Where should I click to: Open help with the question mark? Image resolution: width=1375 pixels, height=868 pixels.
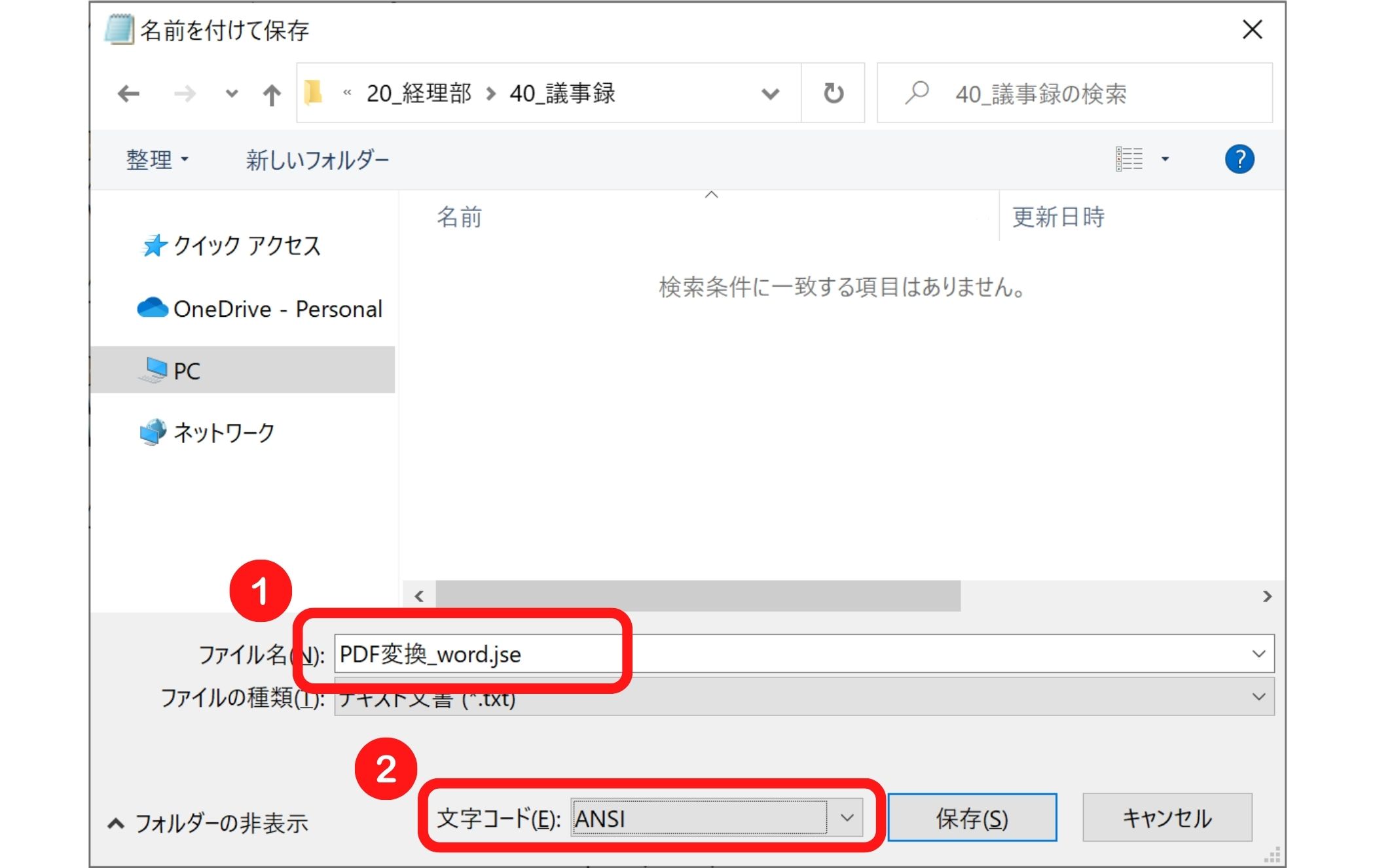[1239, 158]
